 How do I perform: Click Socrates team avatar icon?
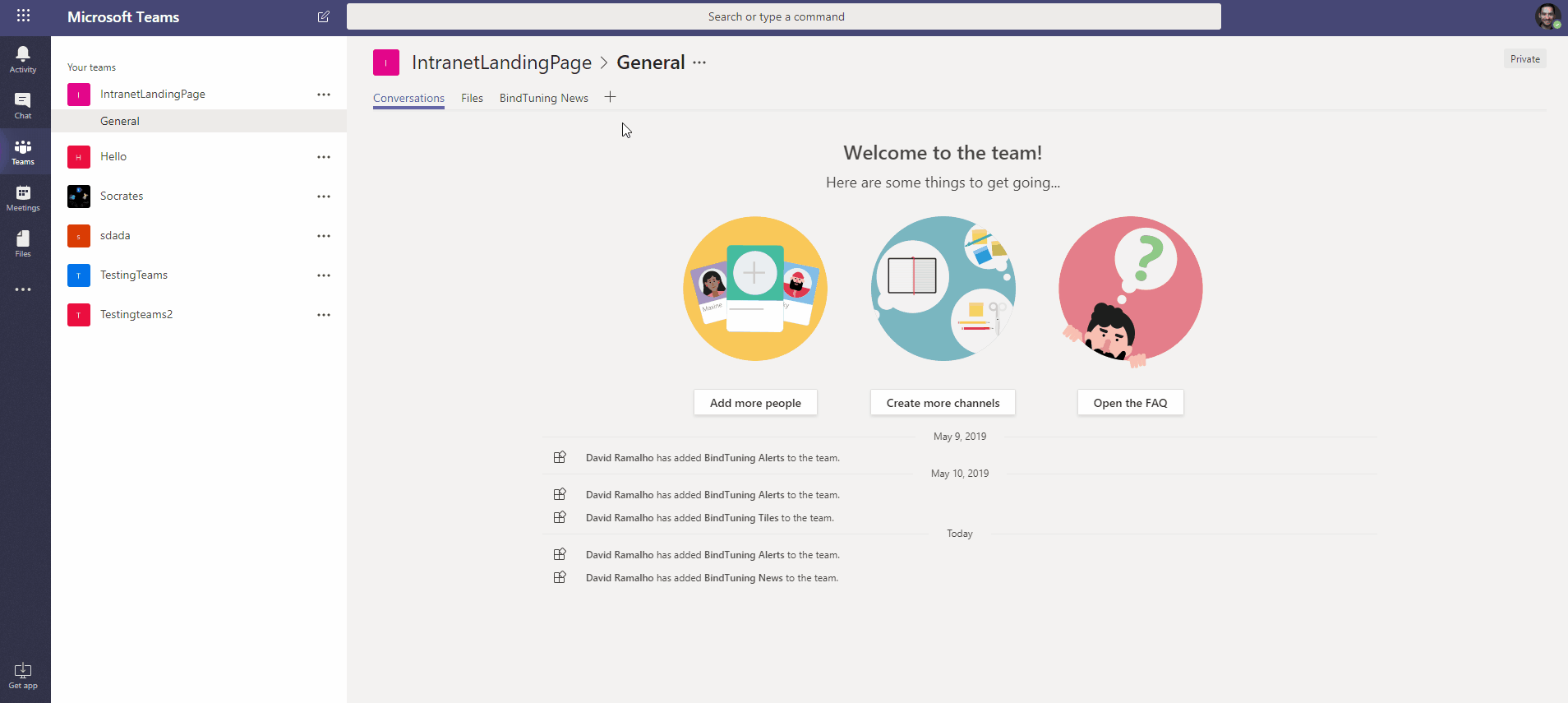(79, 197)
